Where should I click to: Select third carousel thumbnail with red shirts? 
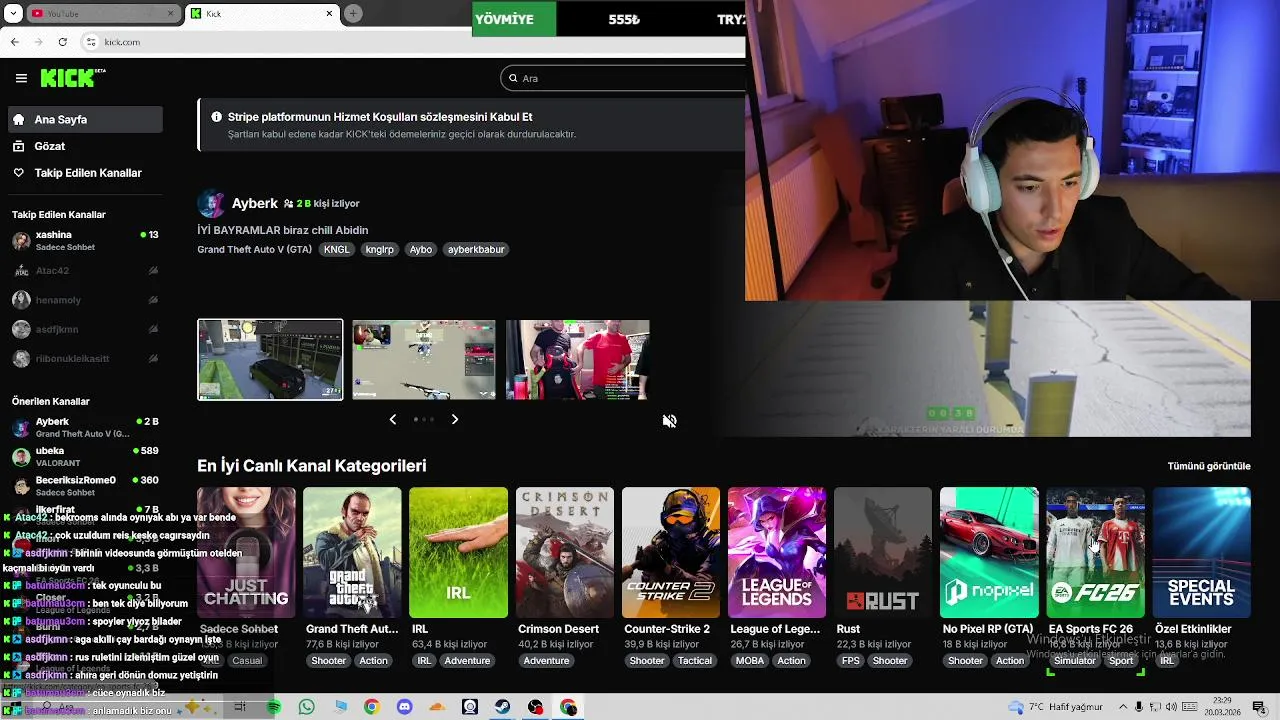[578, 360]
